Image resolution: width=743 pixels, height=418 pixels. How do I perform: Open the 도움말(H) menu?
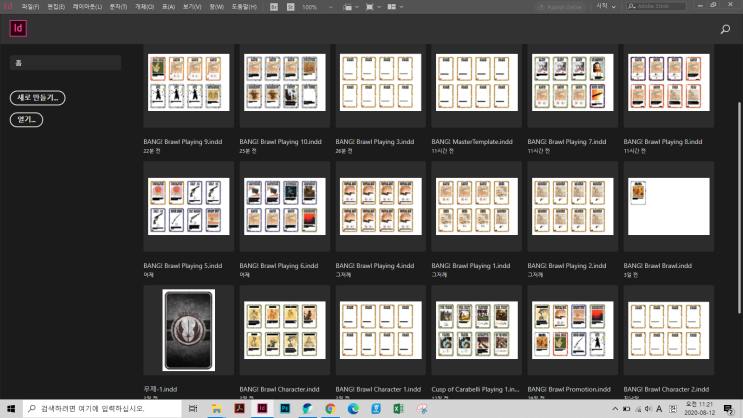[x=244, y=7]
